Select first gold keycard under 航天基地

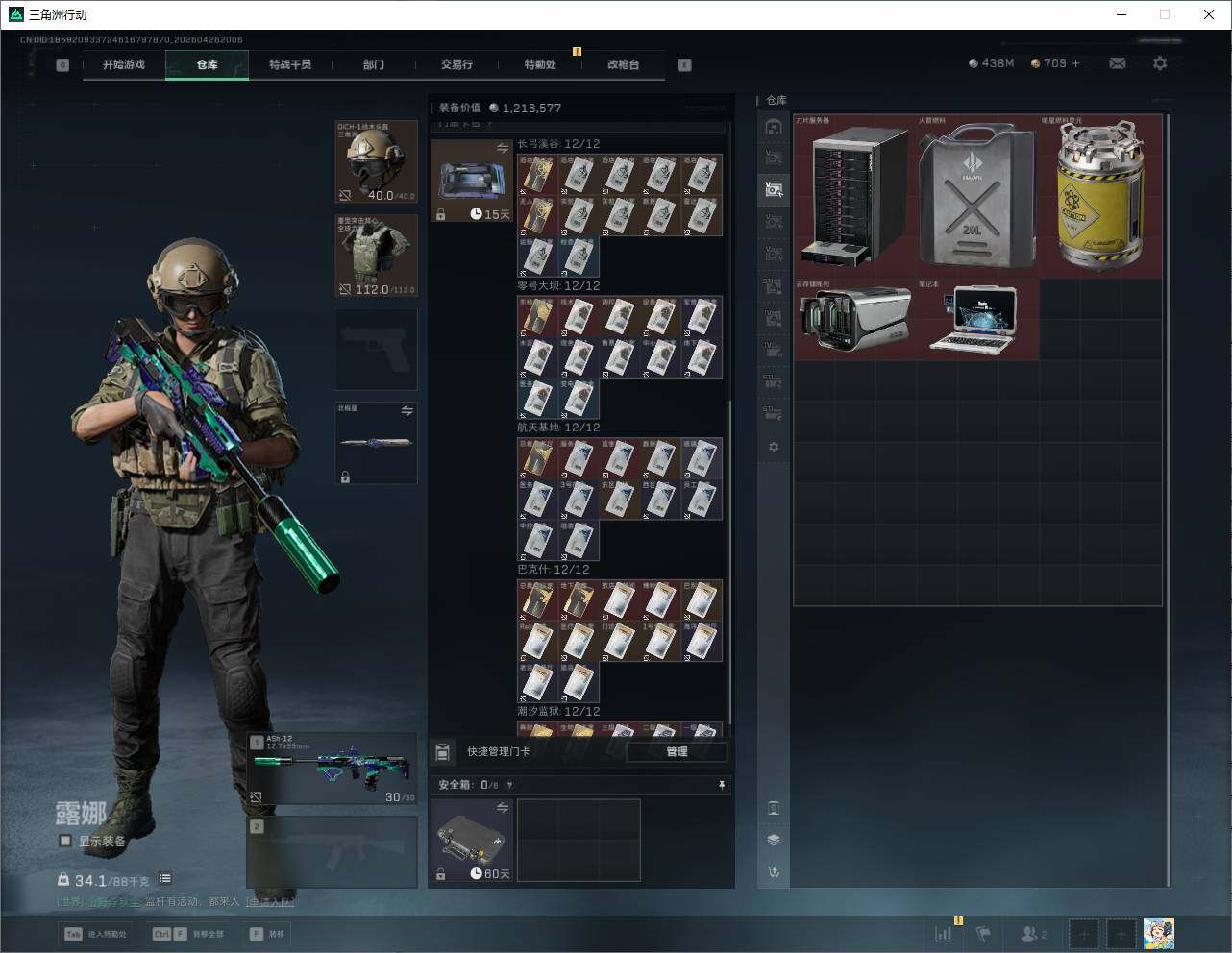[x=537, y=458]
